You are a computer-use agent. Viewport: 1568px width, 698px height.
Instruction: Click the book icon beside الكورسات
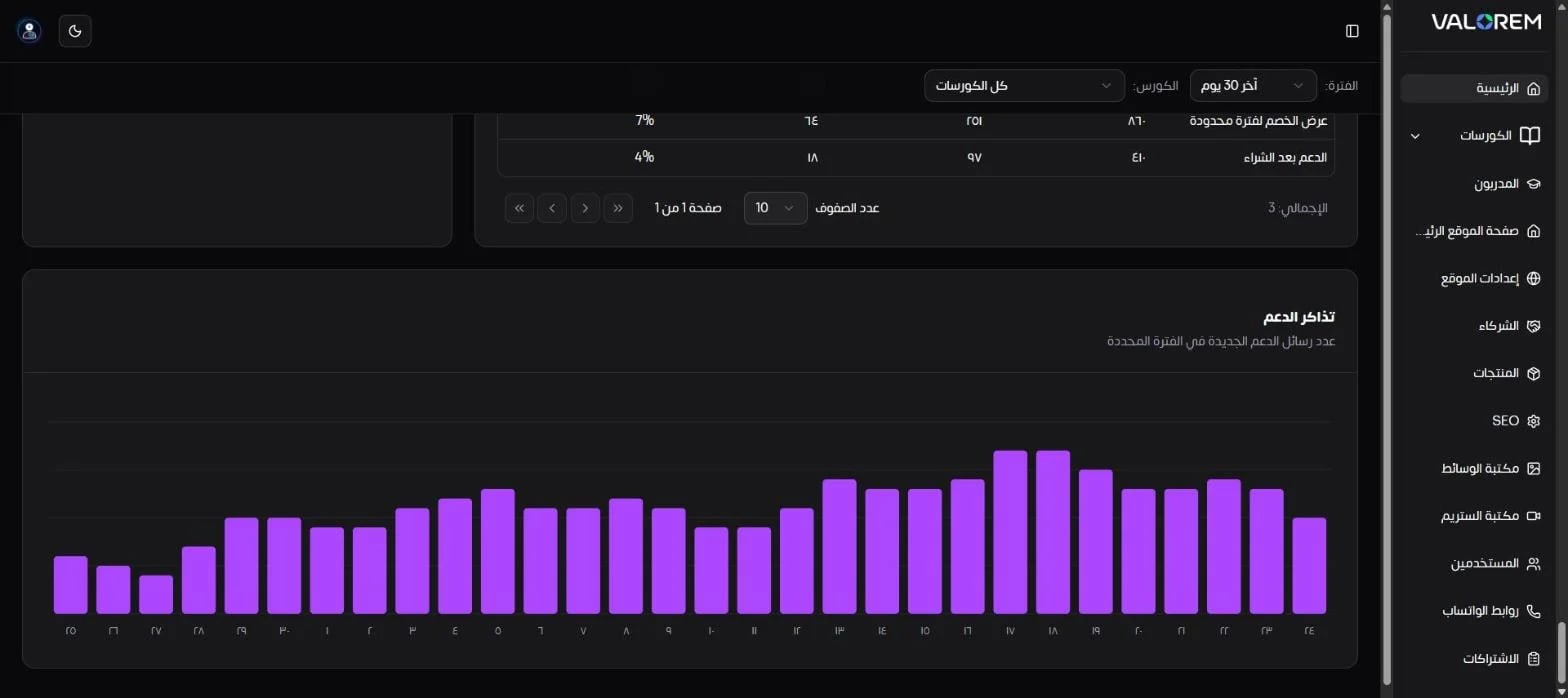click(1529, 136)
